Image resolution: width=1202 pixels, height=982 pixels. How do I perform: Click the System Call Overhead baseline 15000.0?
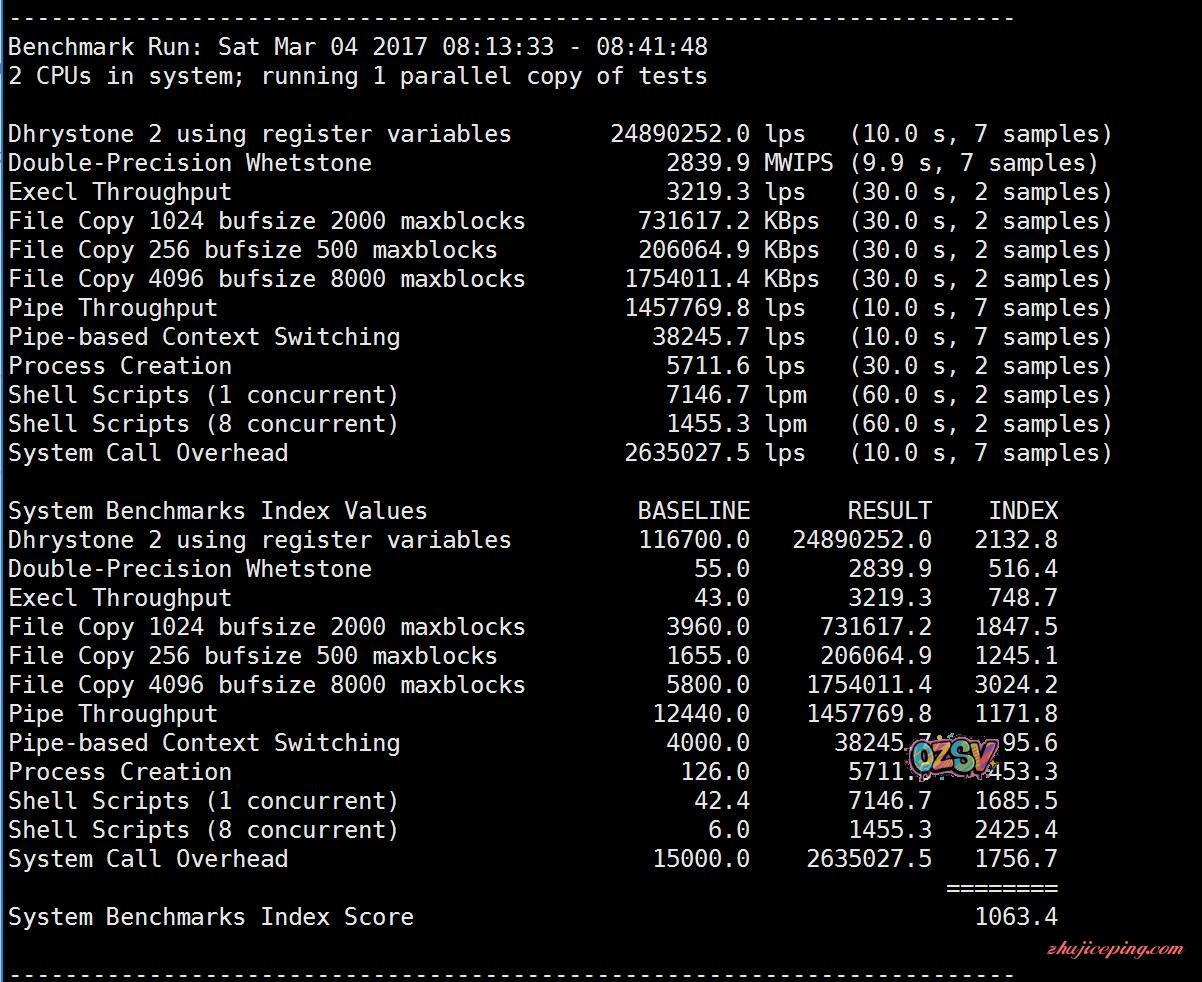(x=701, y=859)
